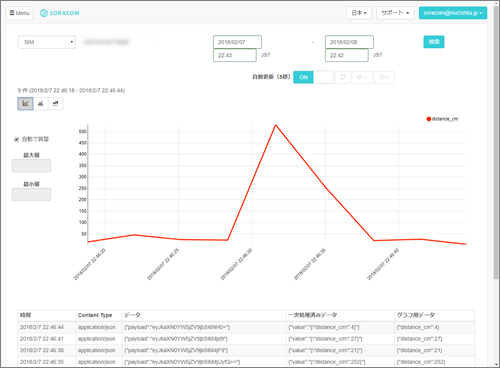Open the サポート dropdown menu

pyautogui.click(x=395, y=13)
